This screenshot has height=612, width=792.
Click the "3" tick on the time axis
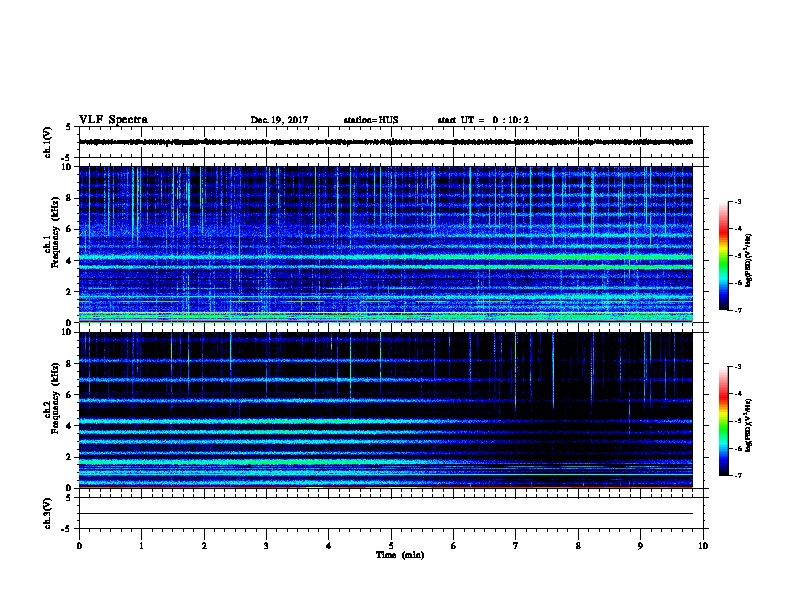pyautogui.click(x=266, y=545)
